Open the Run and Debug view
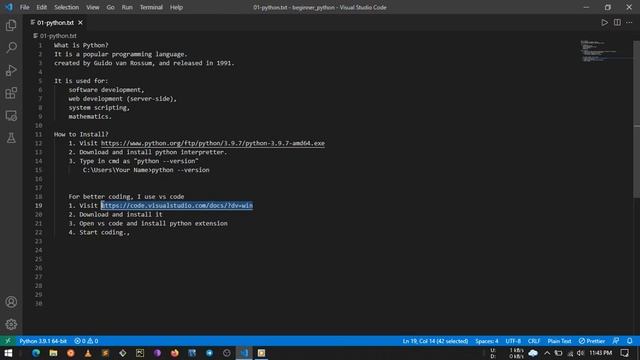The image size is (640, 360). [x=11, y=70]
